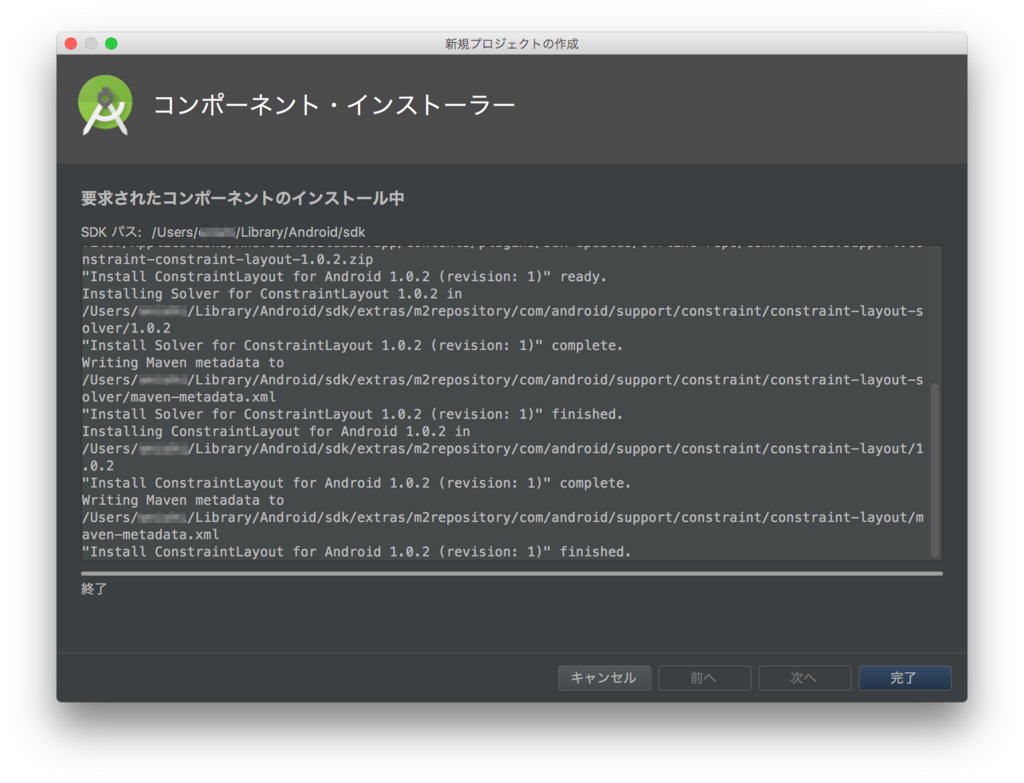The width and height of the screenshot is (1024, 783).
Task: Click the title 新規プロジェクトの作成
Action: [x=511, y=44]
